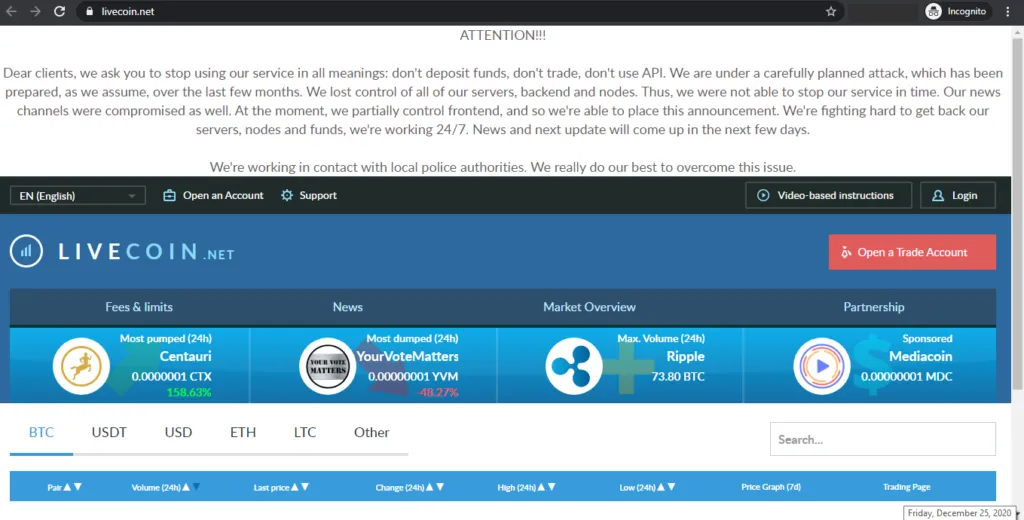This screenshot has width=1024, height=520.
Task: Switch to the Other market tab
Action: pyautogui.click(x=372, y=432)
